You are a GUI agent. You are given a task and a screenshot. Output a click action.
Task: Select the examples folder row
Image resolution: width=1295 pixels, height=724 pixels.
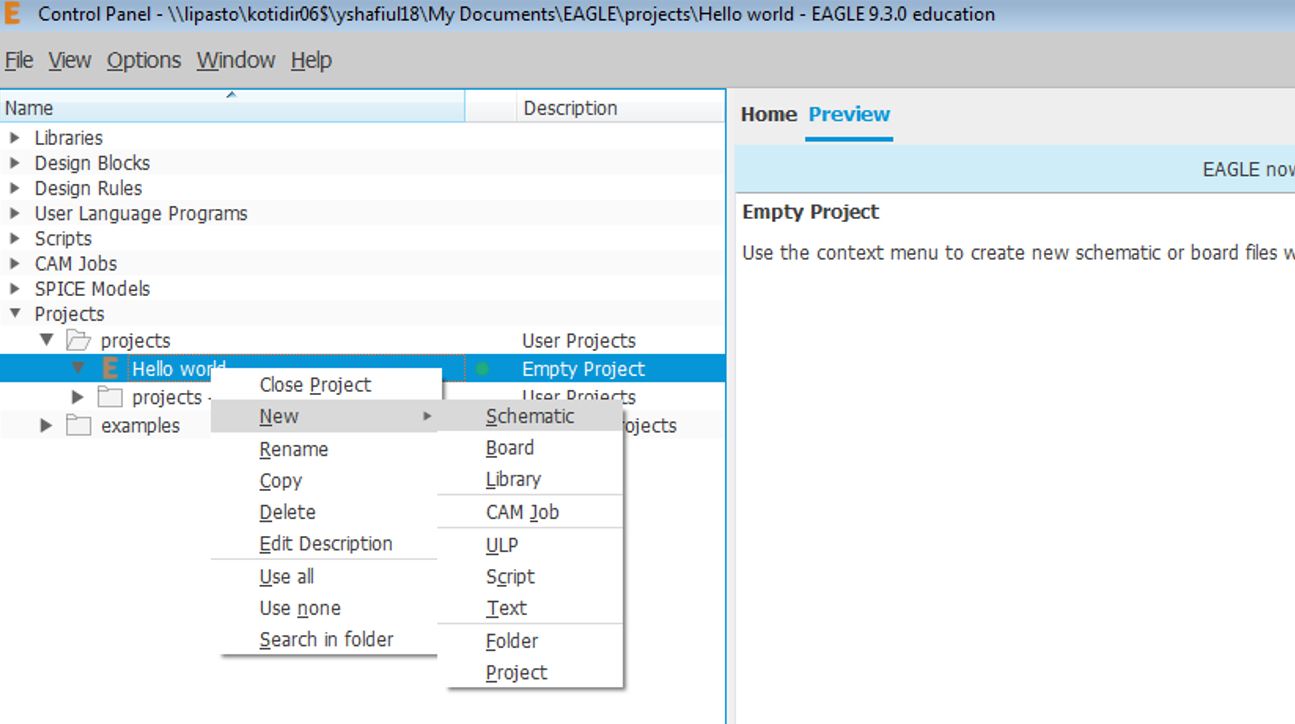pyautogui.click(x=140, y=426)
